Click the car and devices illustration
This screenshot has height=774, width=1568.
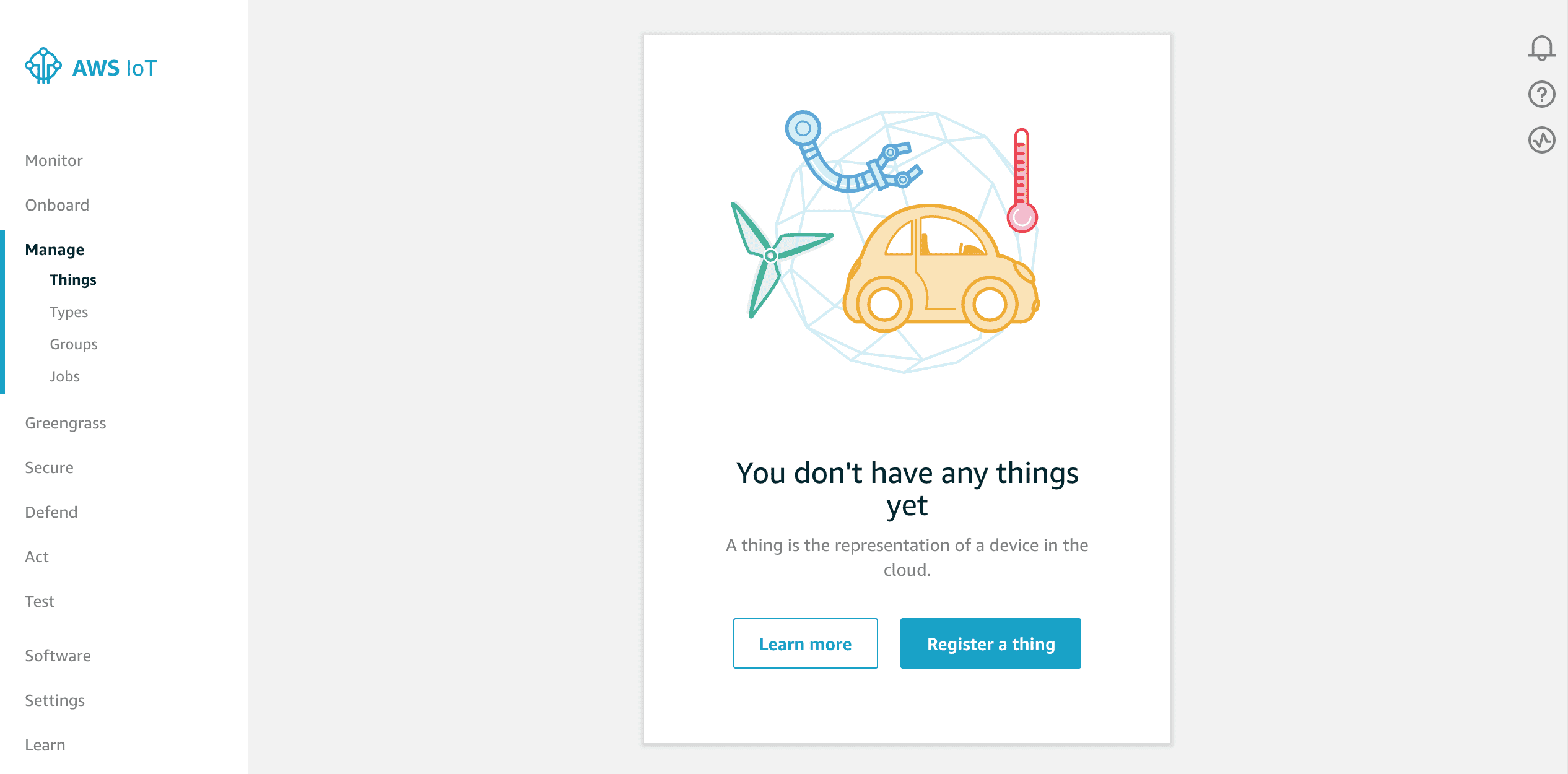click(x=886, y=241)
